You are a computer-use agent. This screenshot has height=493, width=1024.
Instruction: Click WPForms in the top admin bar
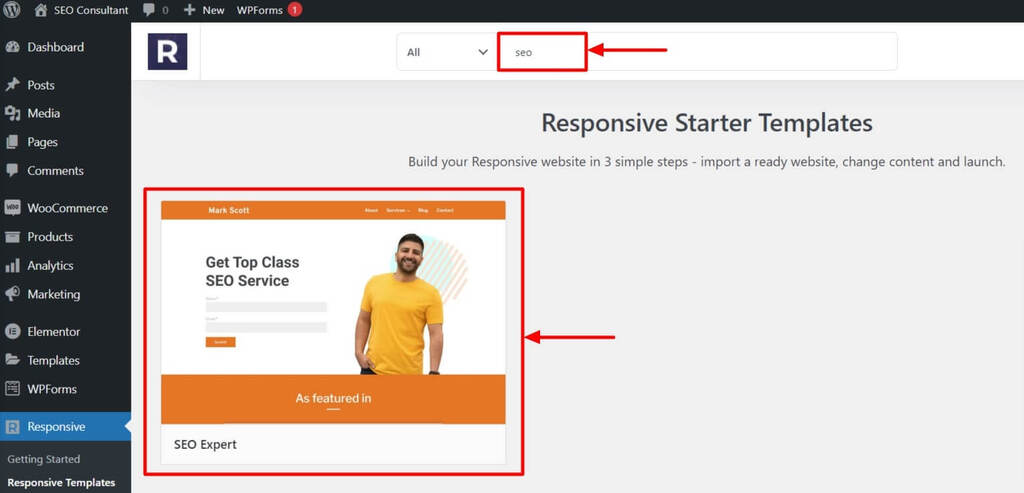click(x=259, y=10)
